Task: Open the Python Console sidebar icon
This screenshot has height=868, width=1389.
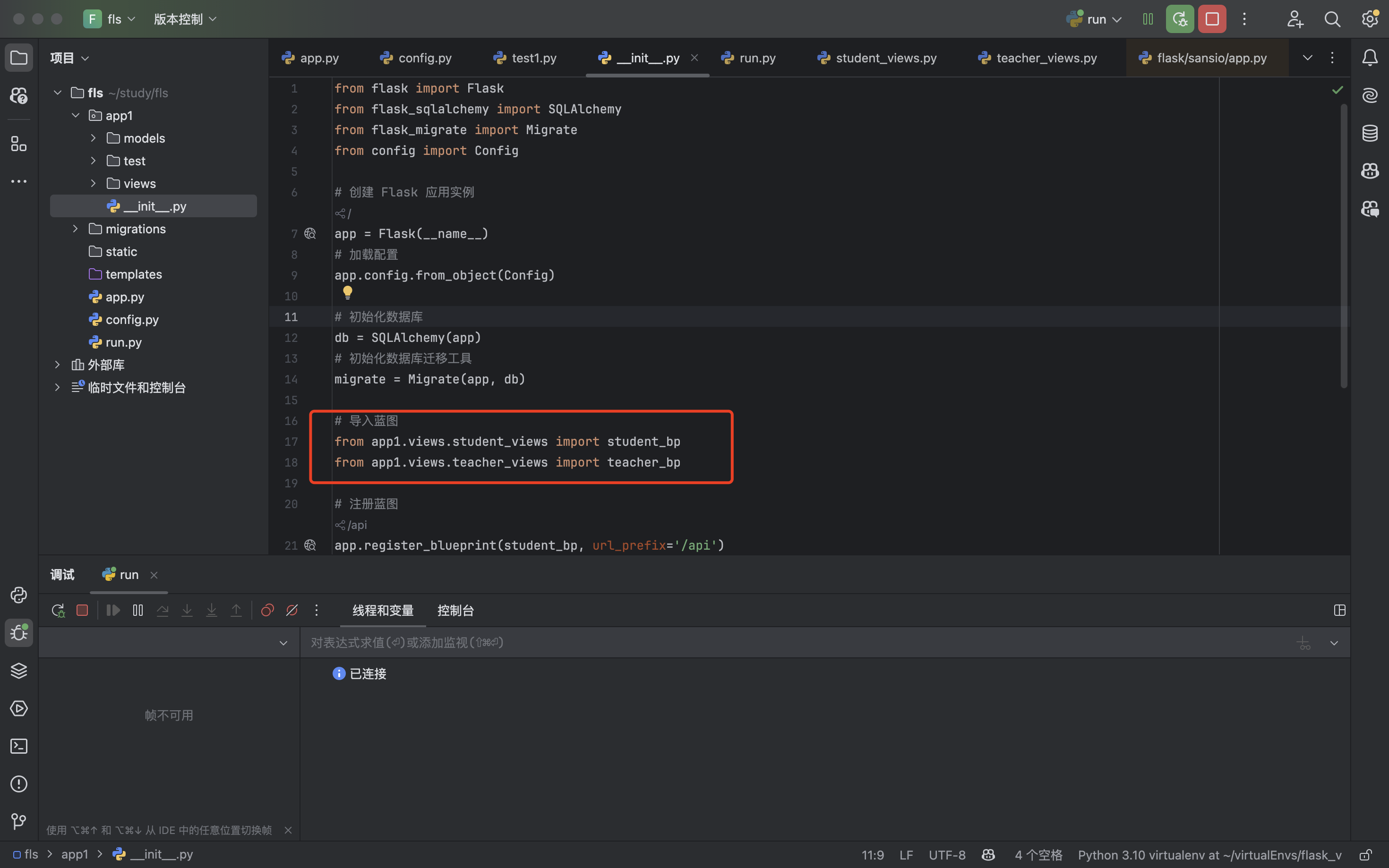Action: 19,595
